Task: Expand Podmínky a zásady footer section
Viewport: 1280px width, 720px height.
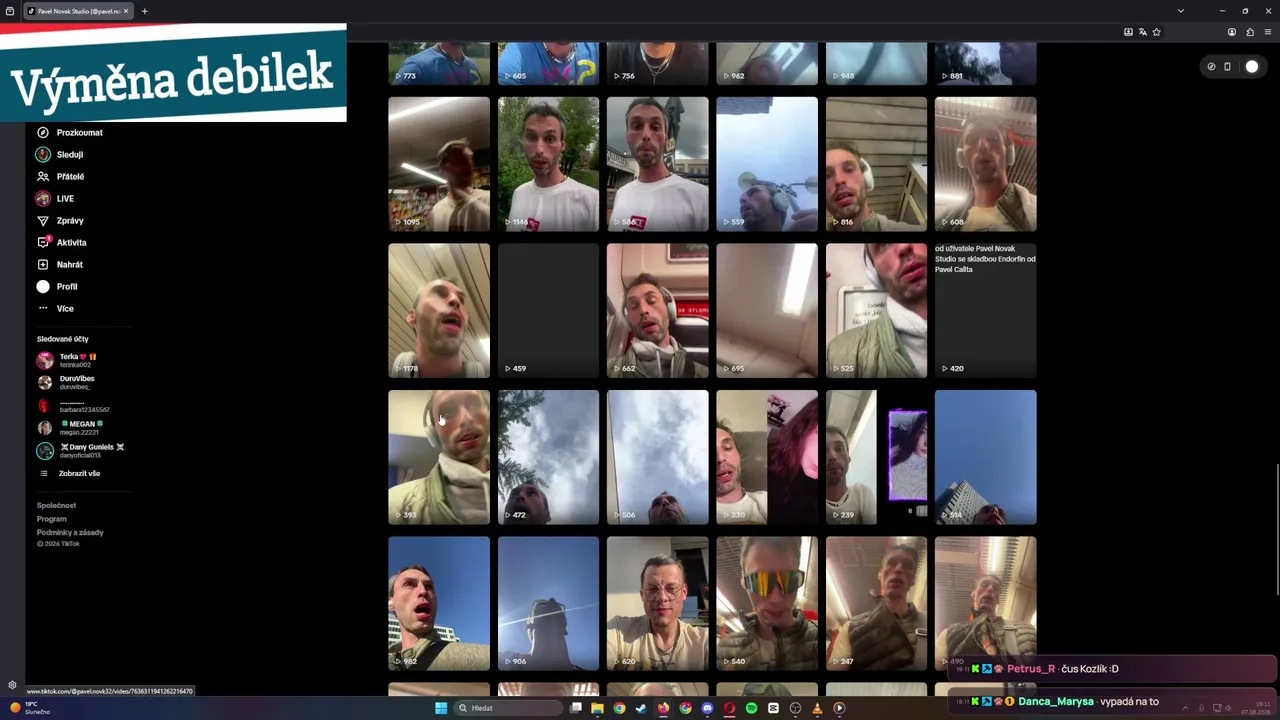Action: (70, 532)
